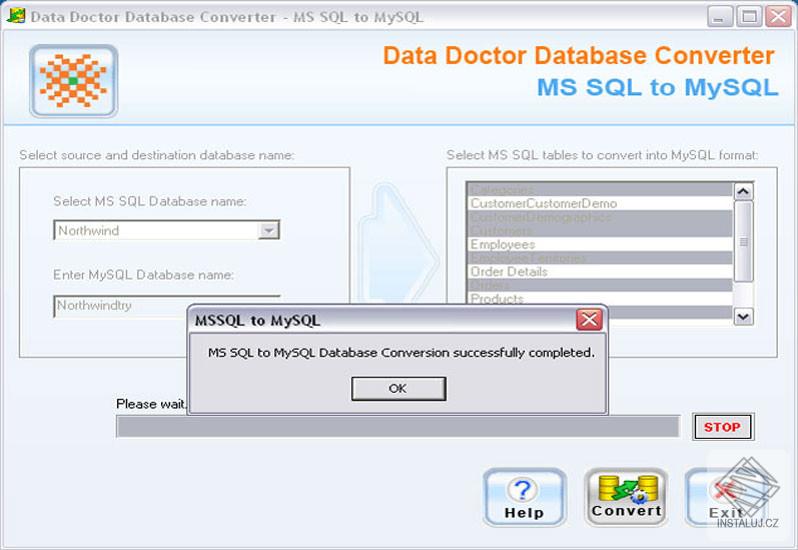The width and height of the screenshot is (798, 550).
Task: Select the Employees table row
Action: [600, 245]
